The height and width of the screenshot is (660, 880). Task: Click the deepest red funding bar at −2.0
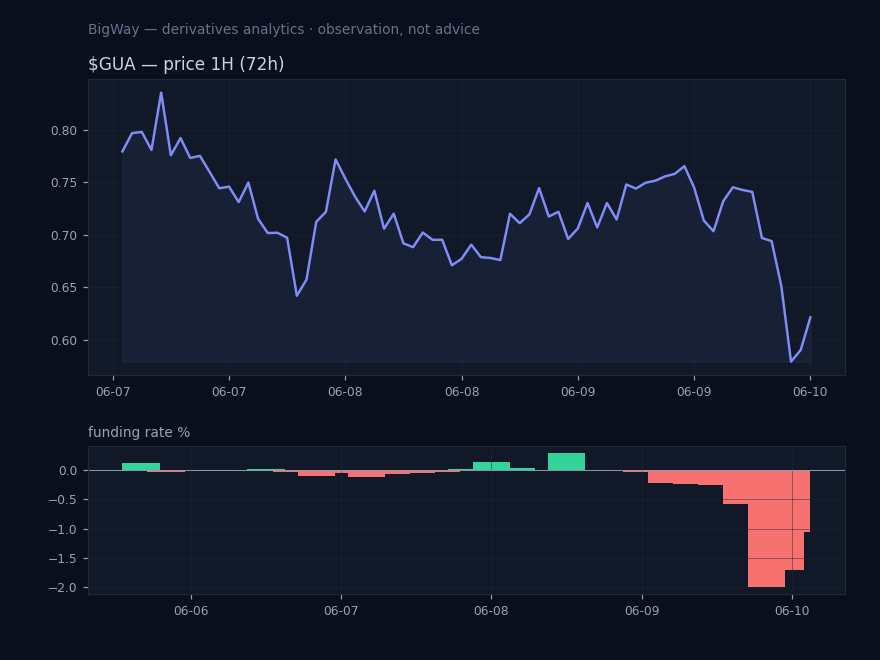pyautogui.click(x=766, y=529)
